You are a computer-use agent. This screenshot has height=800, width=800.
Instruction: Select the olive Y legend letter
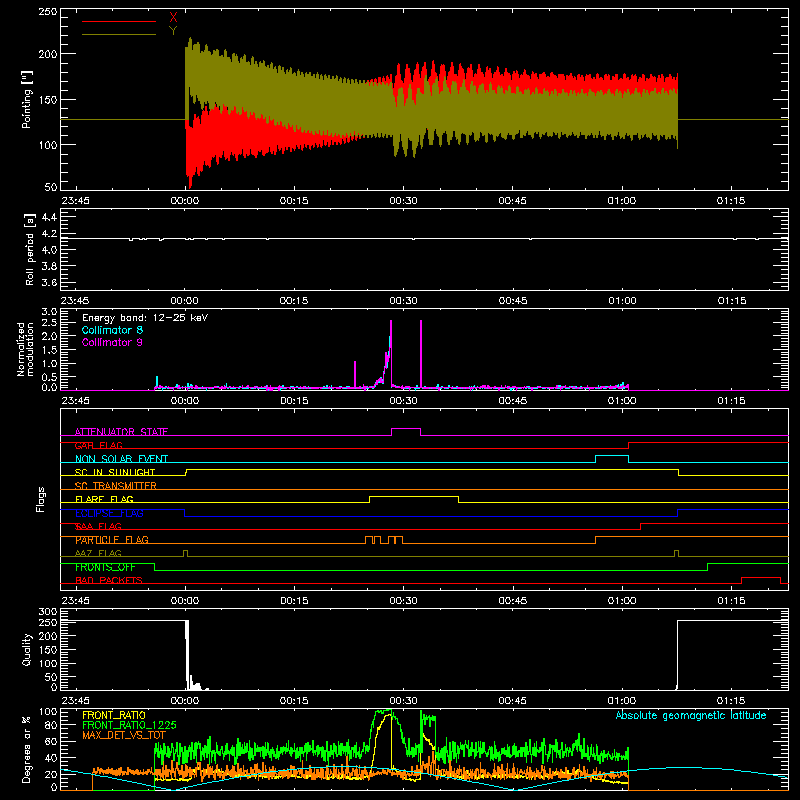tap(173, 31)
